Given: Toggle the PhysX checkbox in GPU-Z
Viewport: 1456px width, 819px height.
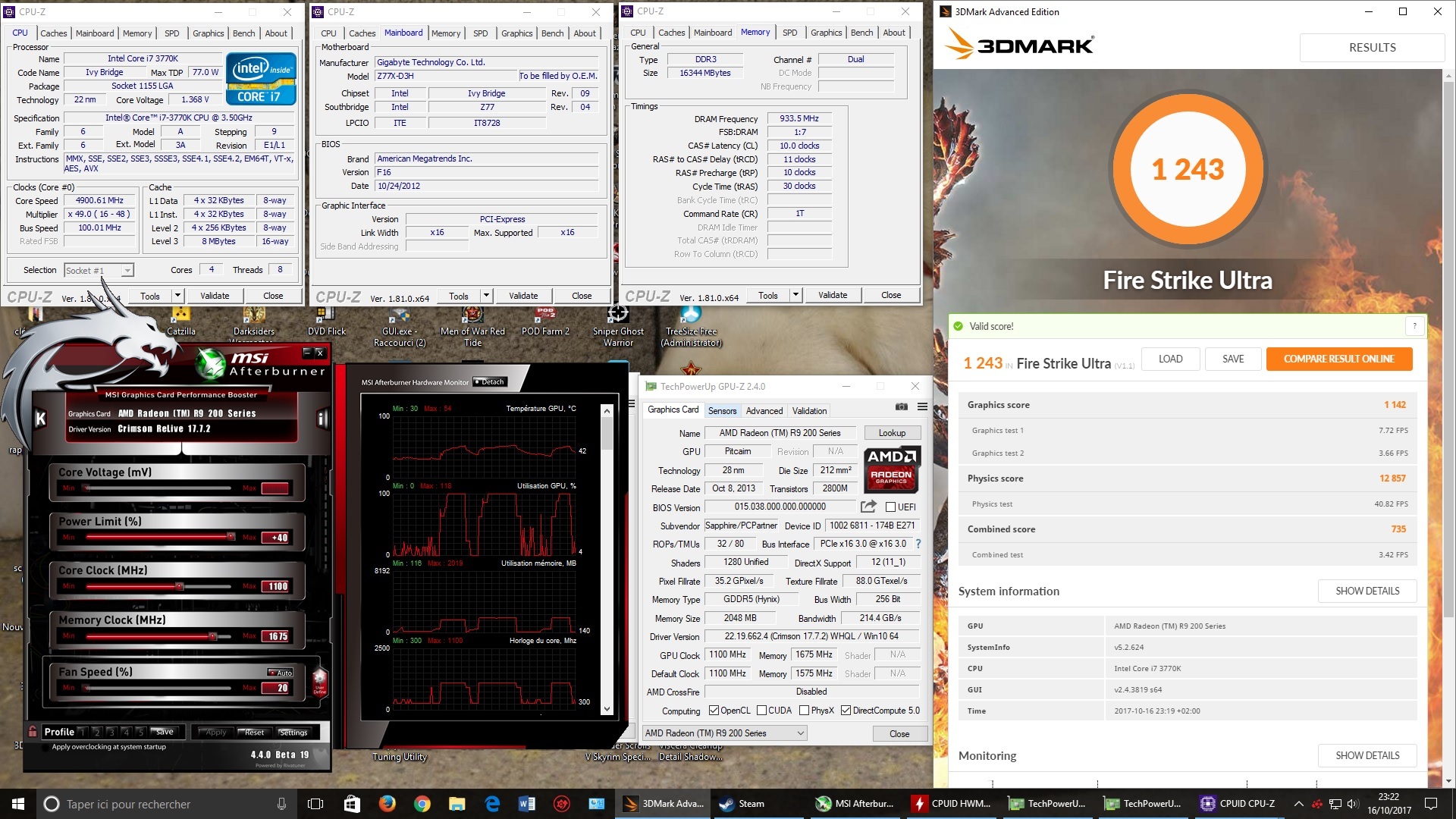Looking at the screenshot, I should (804, 711).
